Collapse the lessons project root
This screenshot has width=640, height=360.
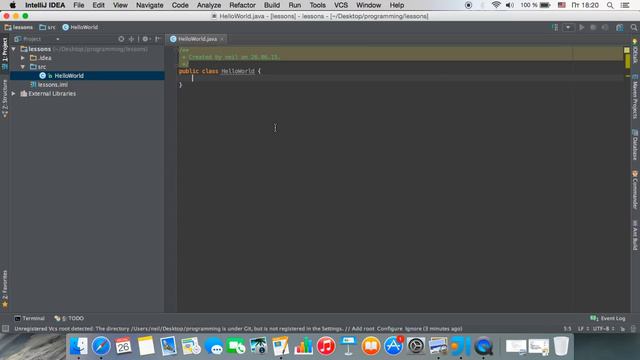click(x=14, y=49)
